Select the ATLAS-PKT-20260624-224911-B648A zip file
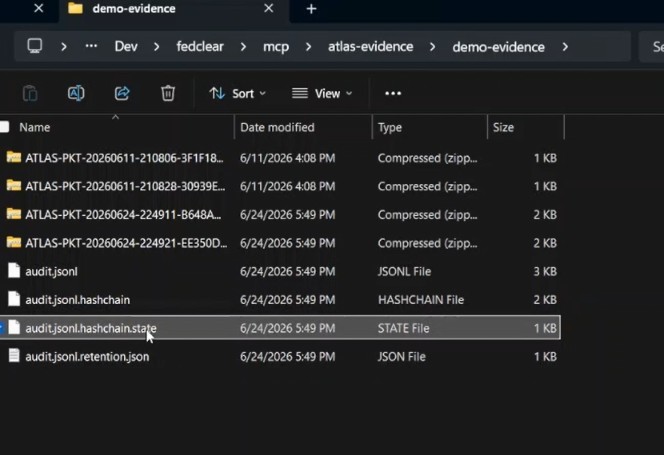Viewport: 664px width, 455px height. pos(279,215)
